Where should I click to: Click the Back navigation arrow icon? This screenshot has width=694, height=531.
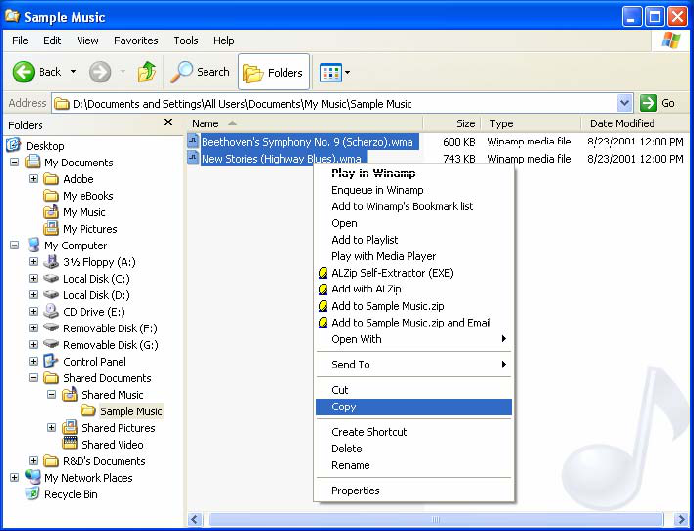[x=25, y=72]
